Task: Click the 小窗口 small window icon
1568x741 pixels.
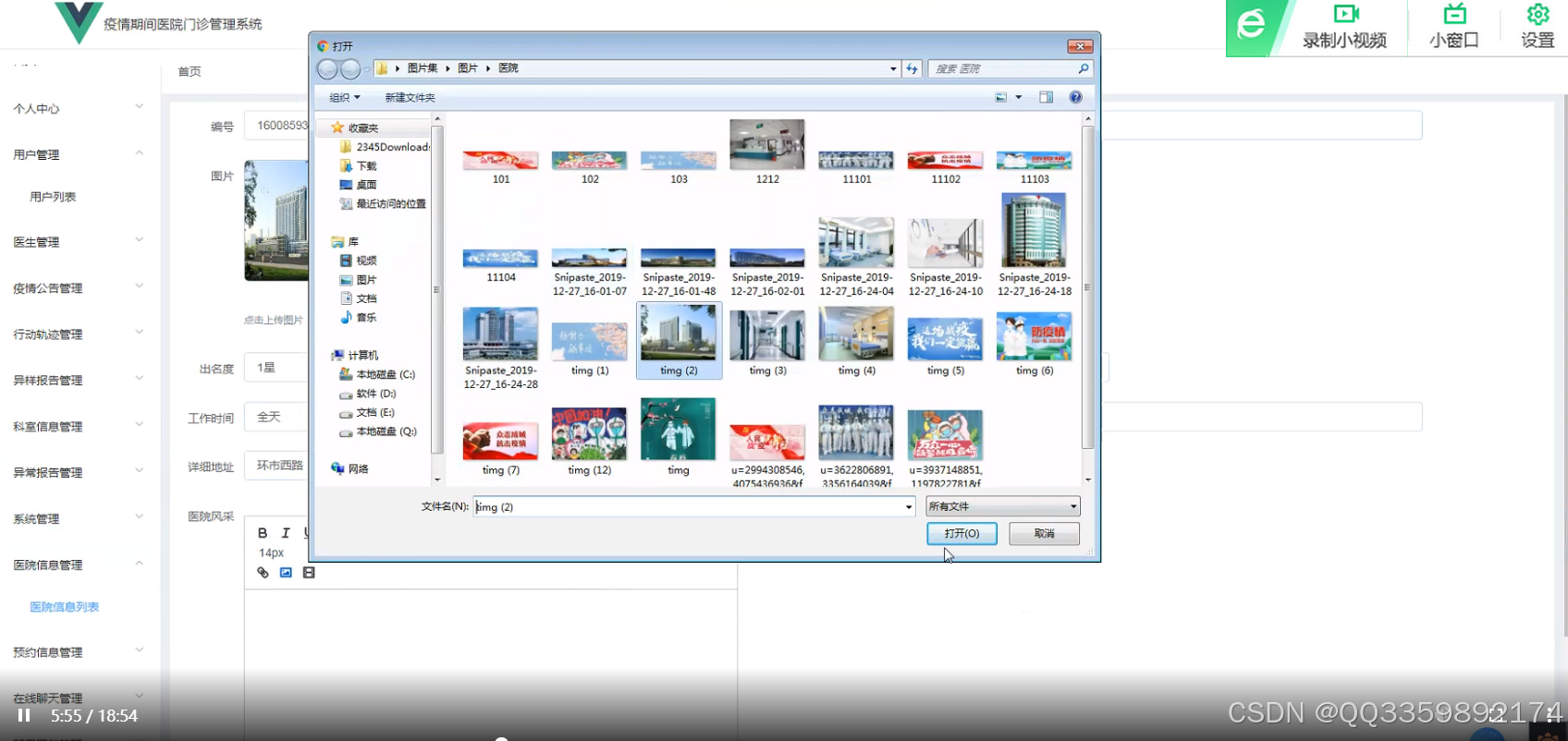Action: coord(1454,14)
